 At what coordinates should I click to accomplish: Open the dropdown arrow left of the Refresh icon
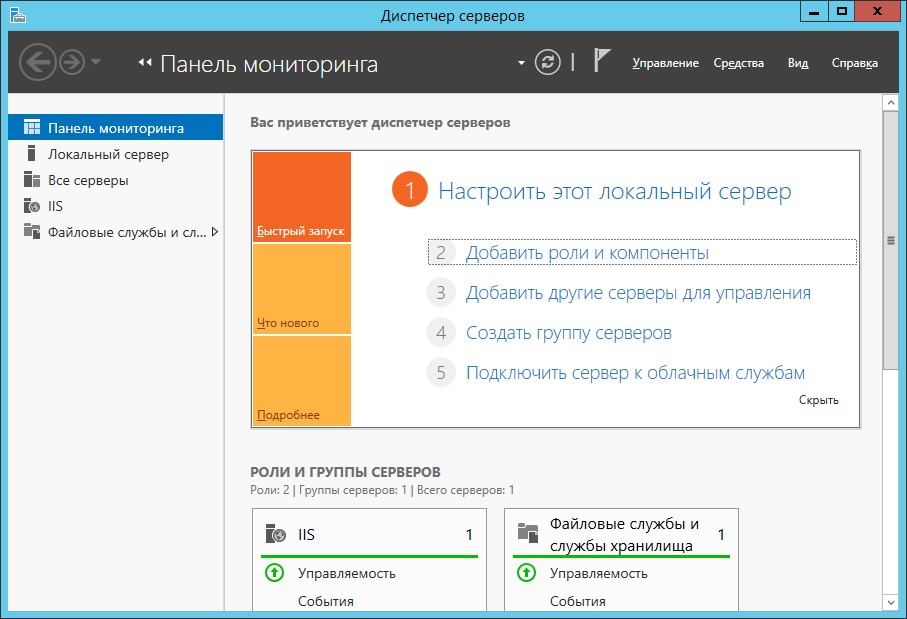(x=521, y=62)
